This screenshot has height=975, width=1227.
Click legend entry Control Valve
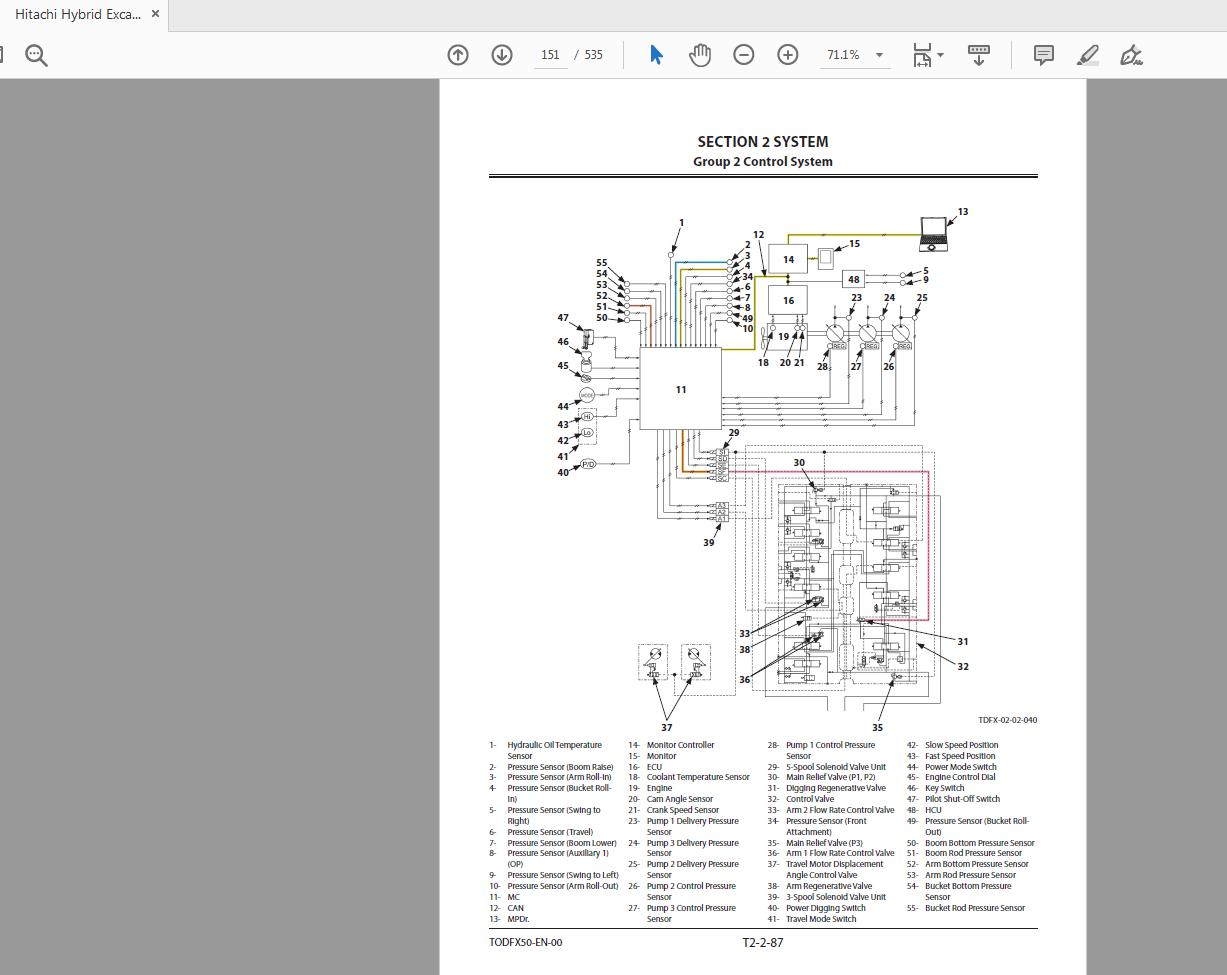810,799
